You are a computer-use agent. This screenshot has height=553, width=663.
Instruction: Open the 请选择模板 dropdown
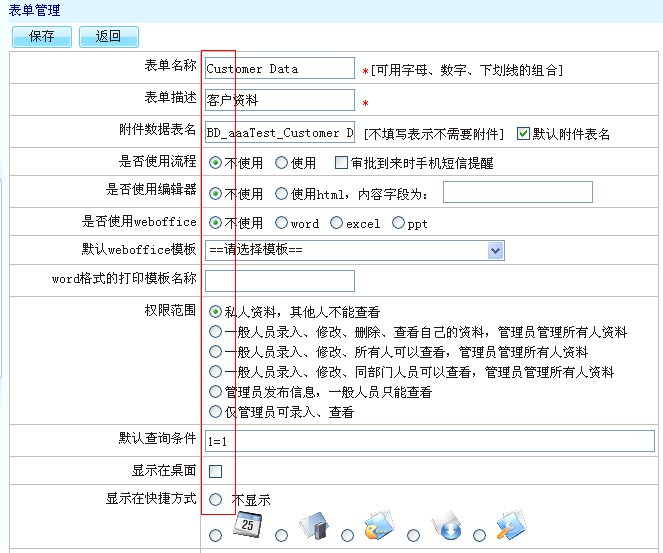(355, 251)
